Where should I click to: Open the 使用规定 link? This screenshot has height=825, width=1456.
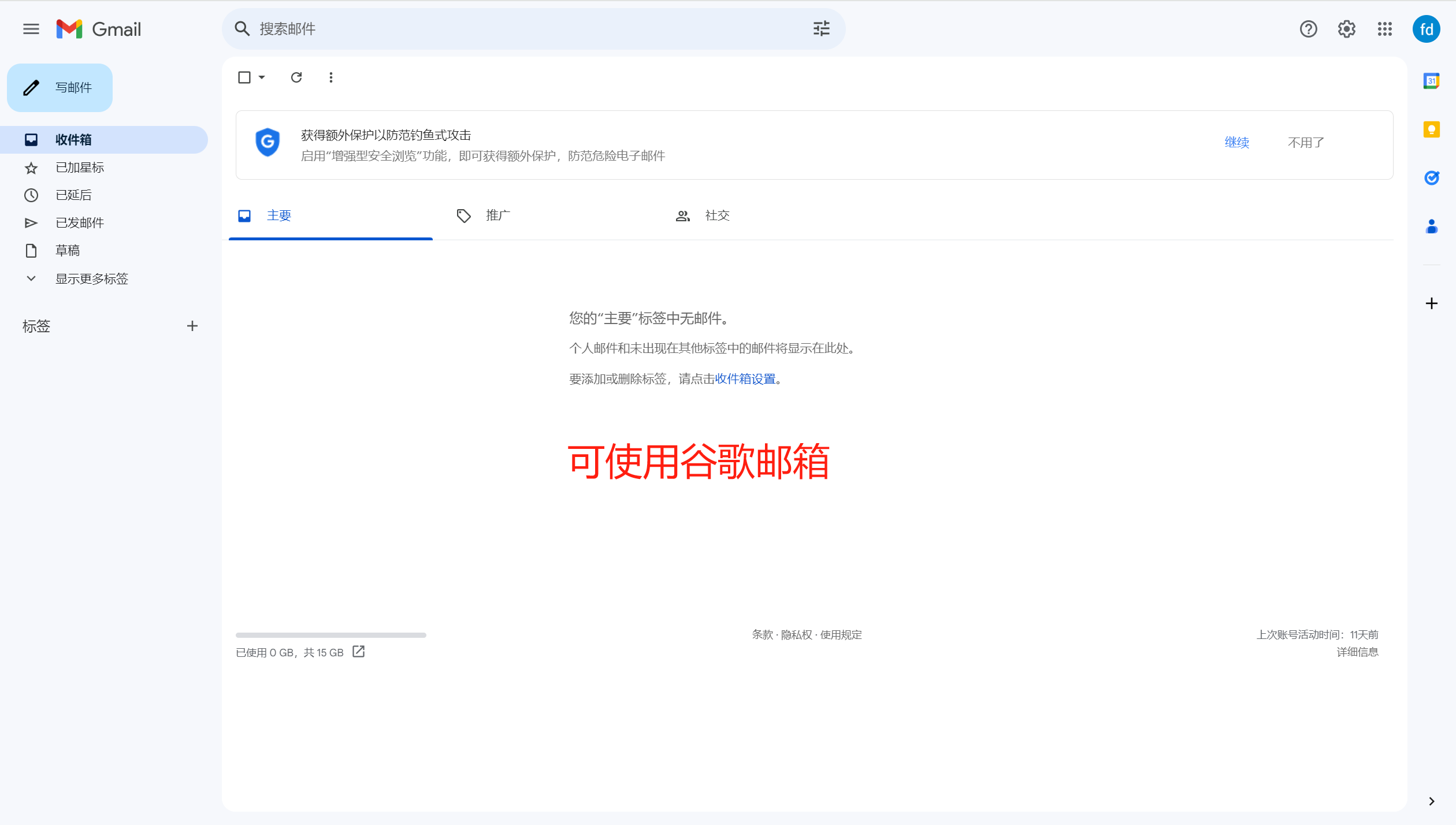click(x=841, y=634)
